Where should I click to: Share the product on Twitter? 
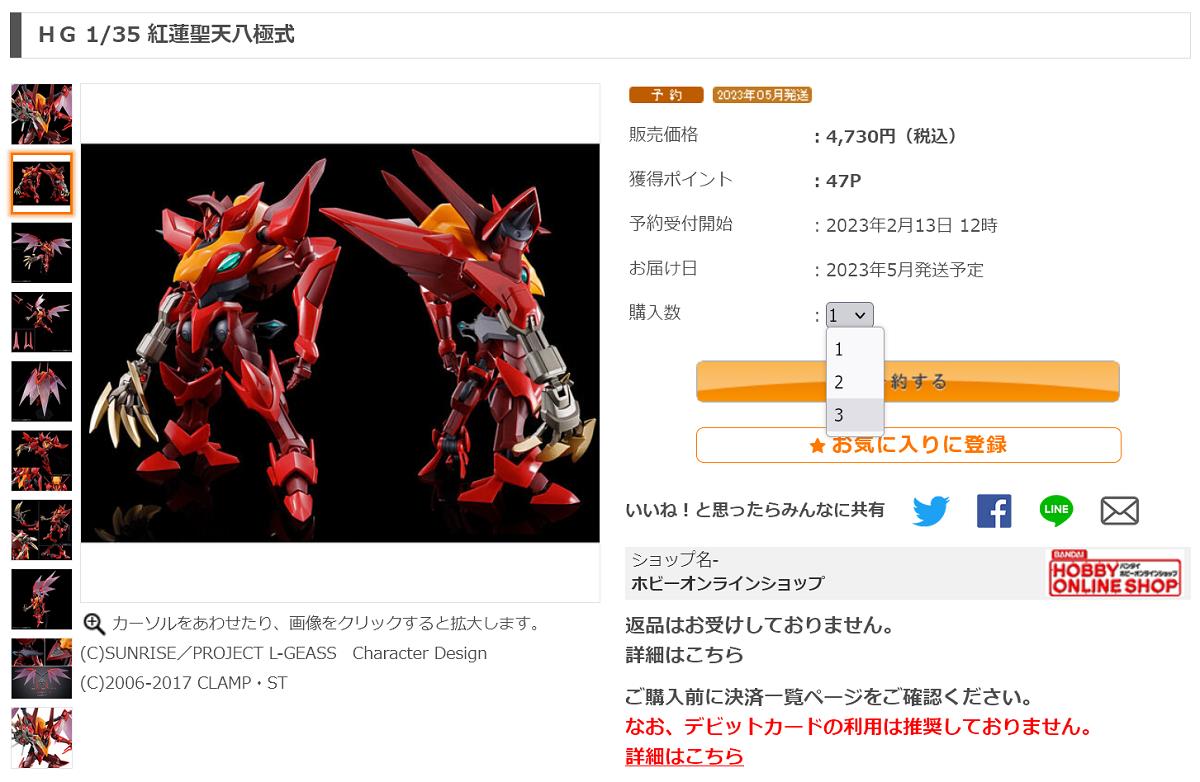pyautogui.click(x=930, y=511)
